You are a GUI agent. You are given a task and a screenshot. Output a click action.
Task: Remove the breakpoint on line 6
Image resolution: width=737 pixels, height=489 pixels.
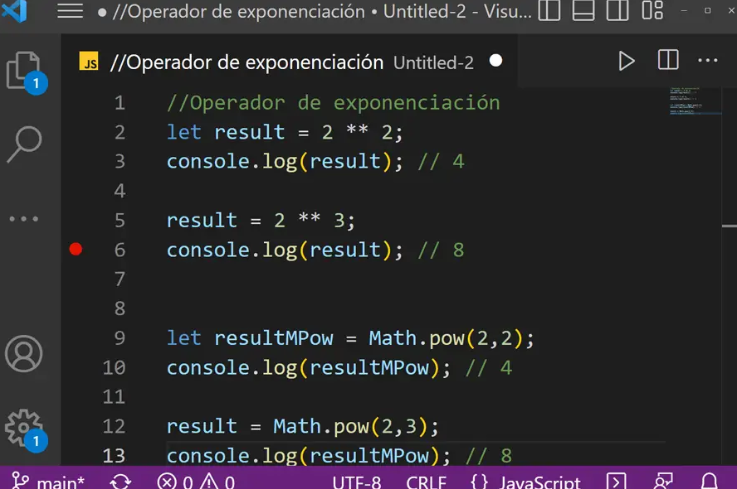coord(76,249)
